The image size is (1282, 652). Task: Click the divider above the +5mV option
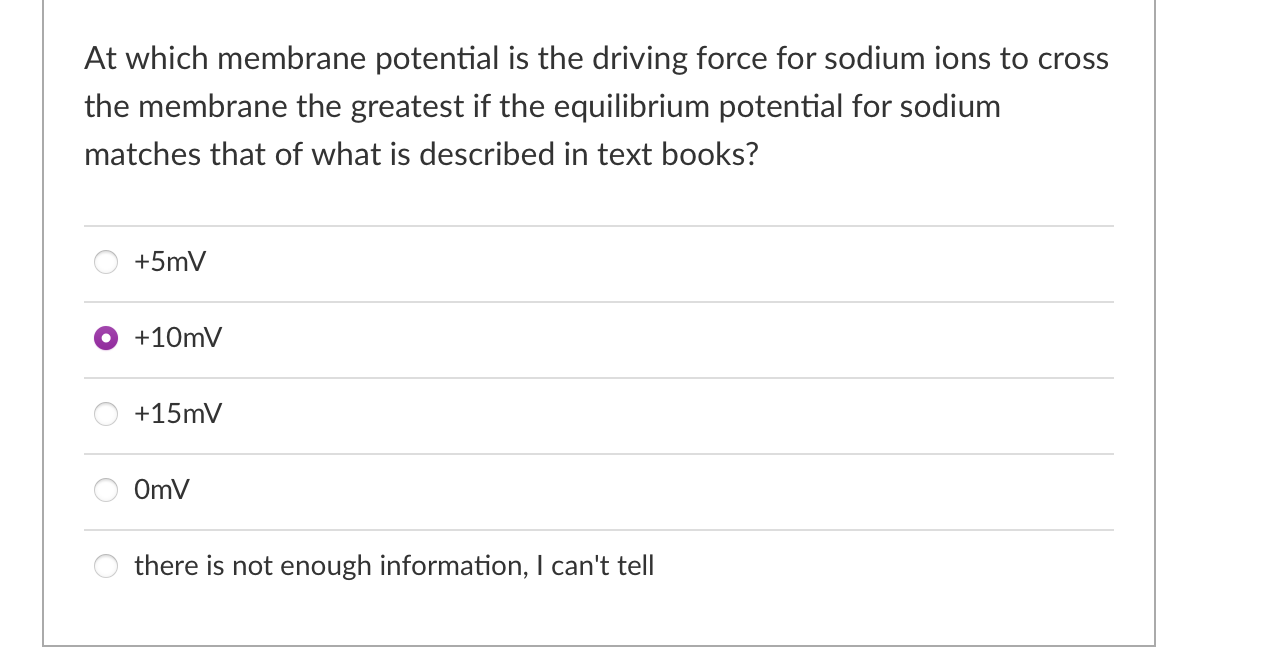coord(600,225)
